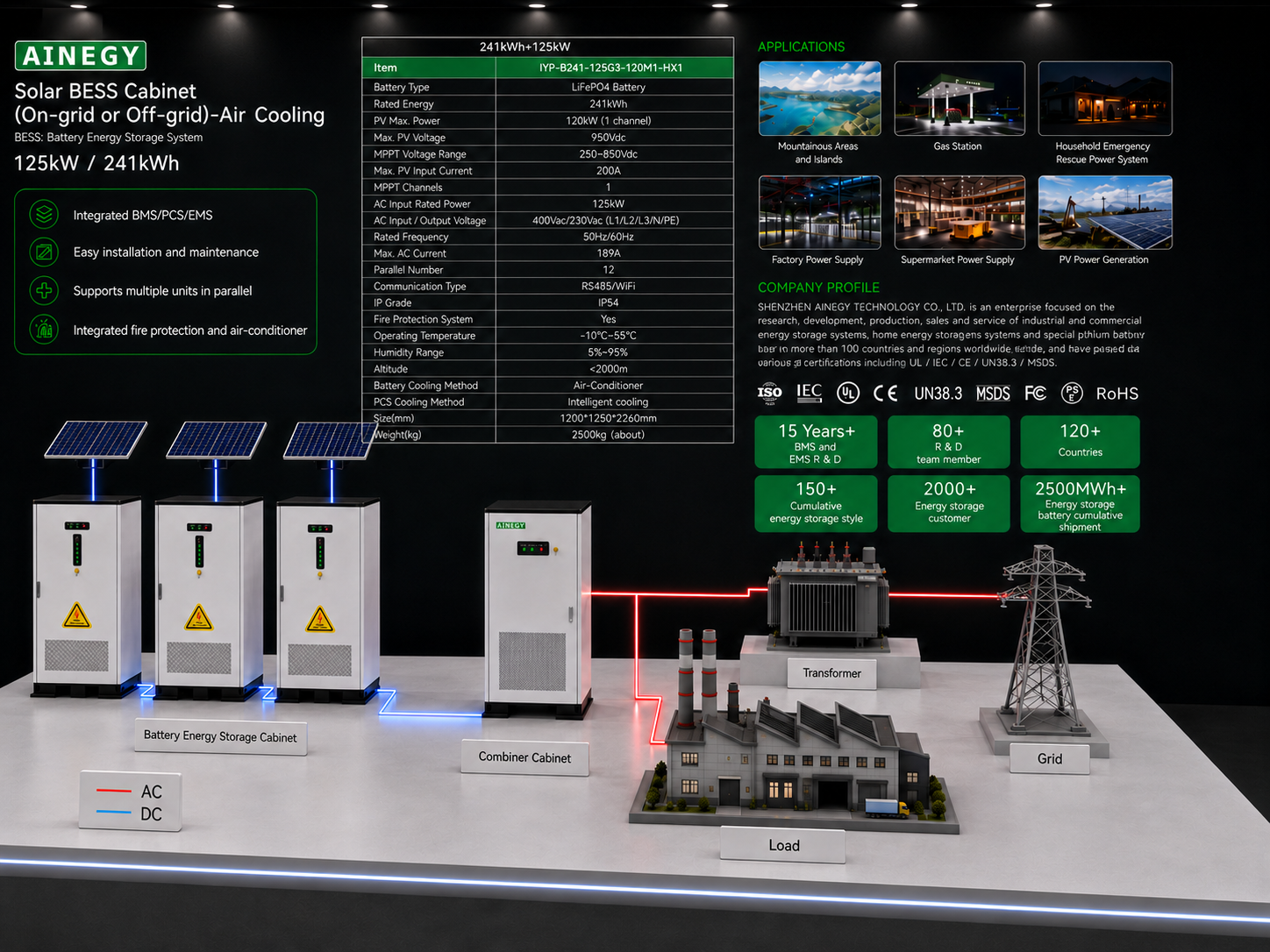
Task: Click the transformer model
Action: [x=829, y=596]
